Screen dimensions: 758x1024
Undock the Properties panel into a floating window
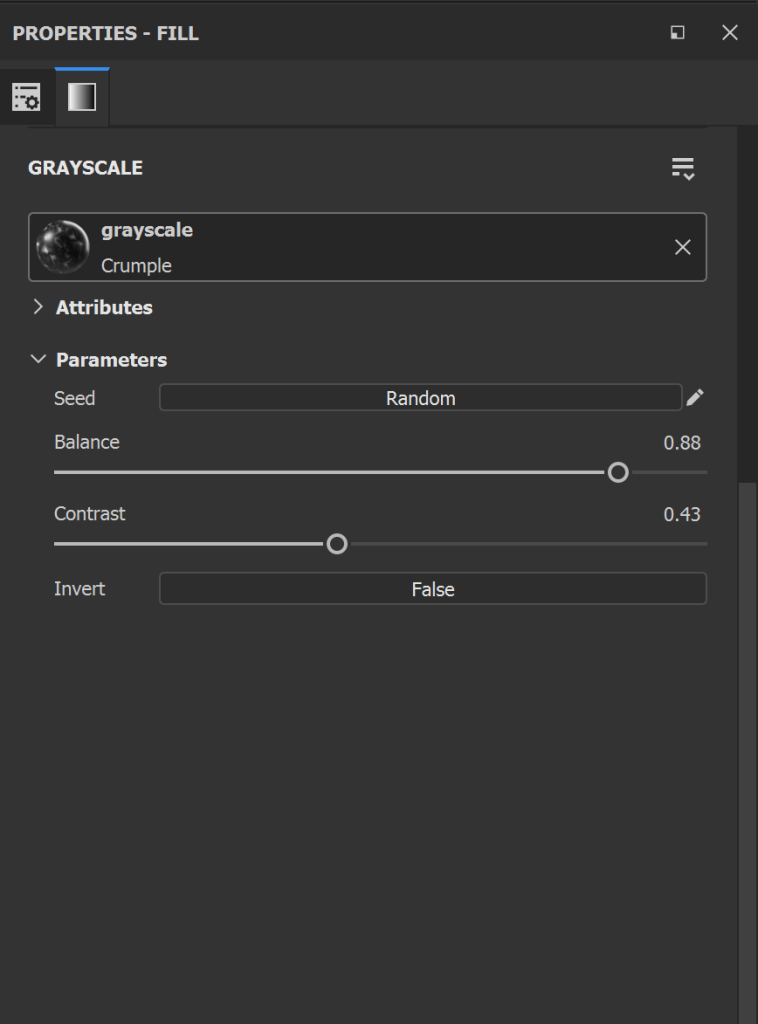(677, 33)
